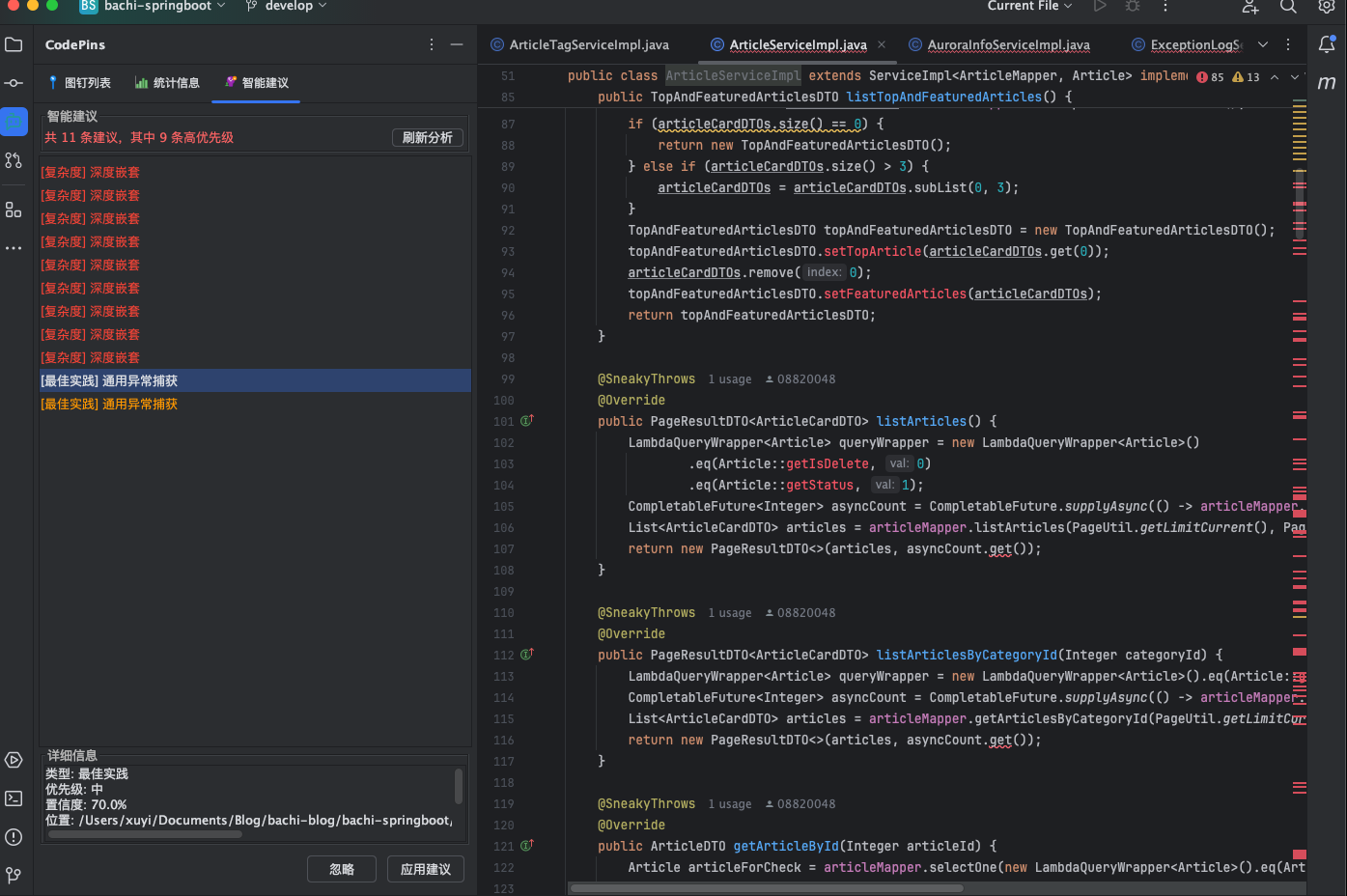Open the develop branch dropdown
Screen dimensions: 1347x896
click(287, 6)
